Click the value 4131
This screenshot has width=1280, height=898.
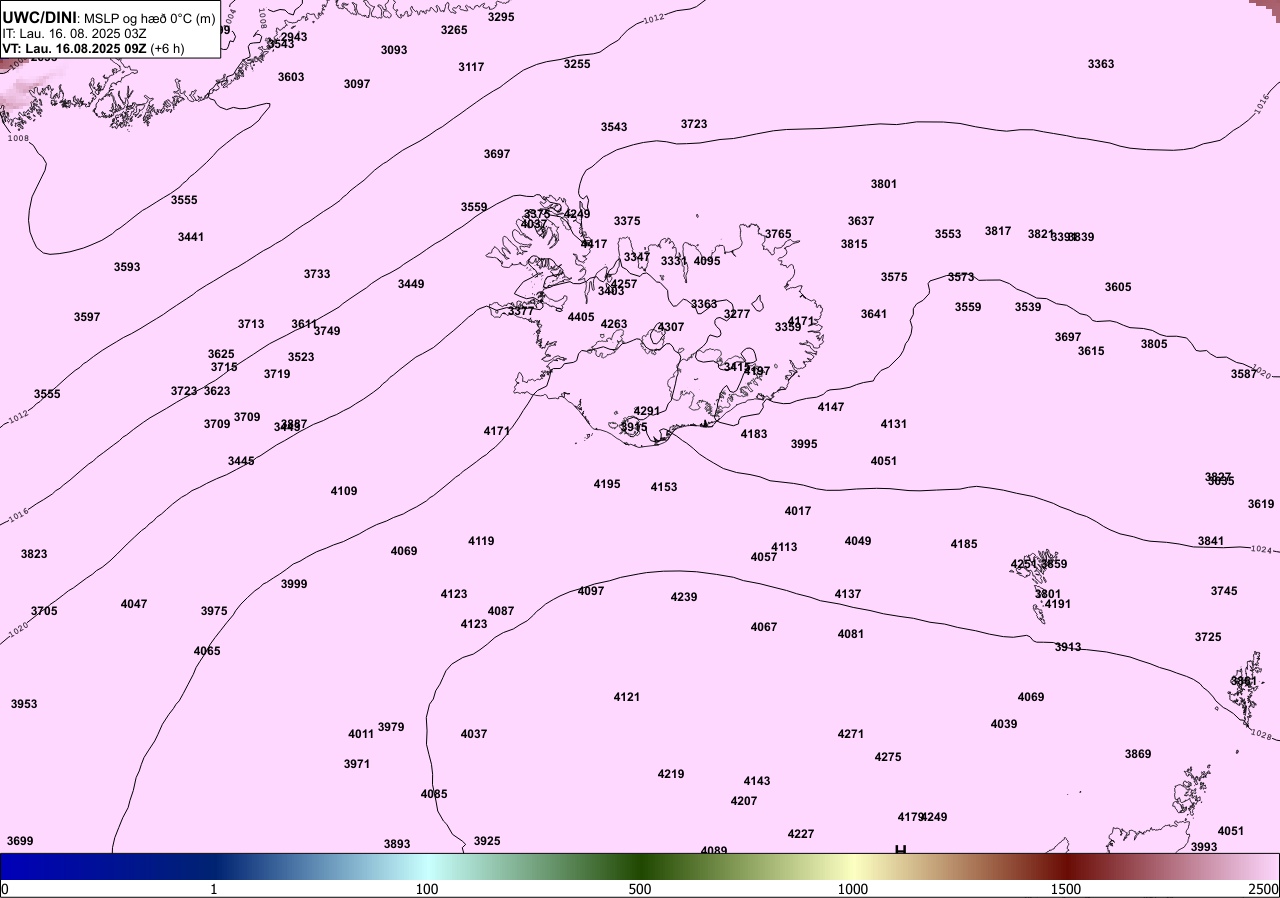pyautogui.click(x=894, y=424)
